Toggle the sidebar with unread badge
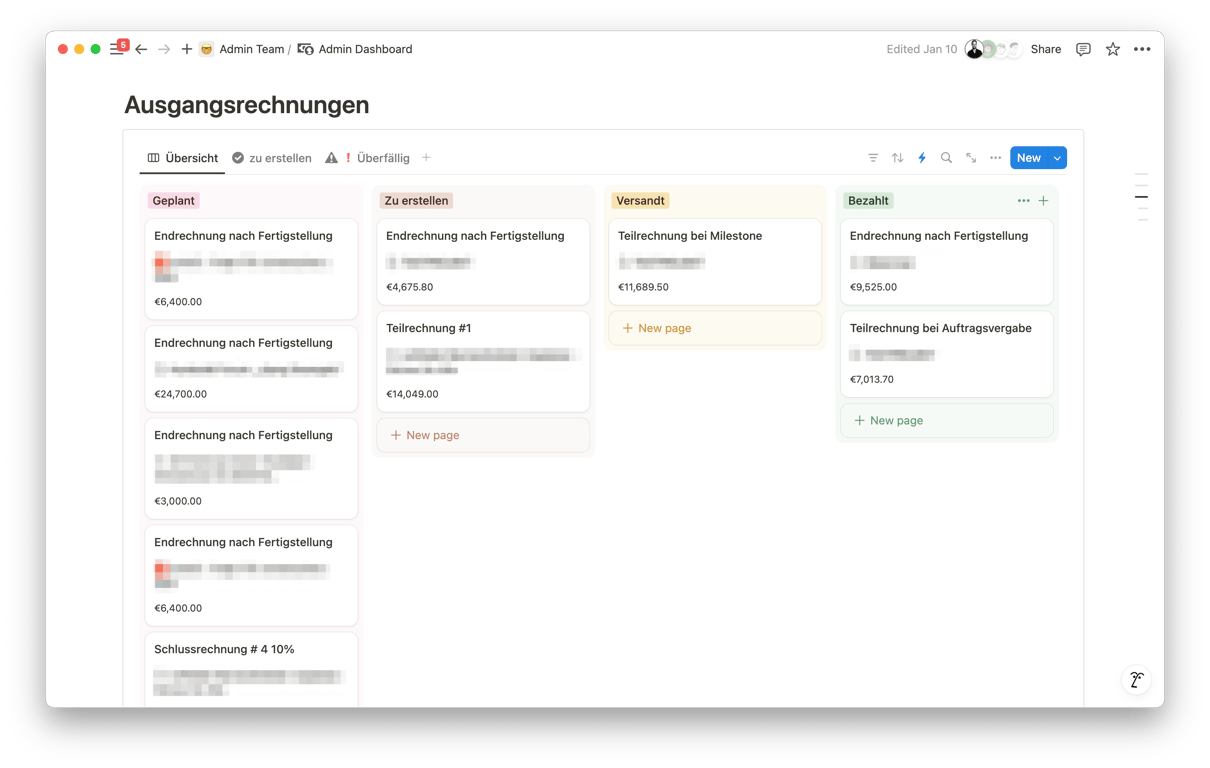The width and height of the screenshot is (1210, 768). tap(117, 48)
